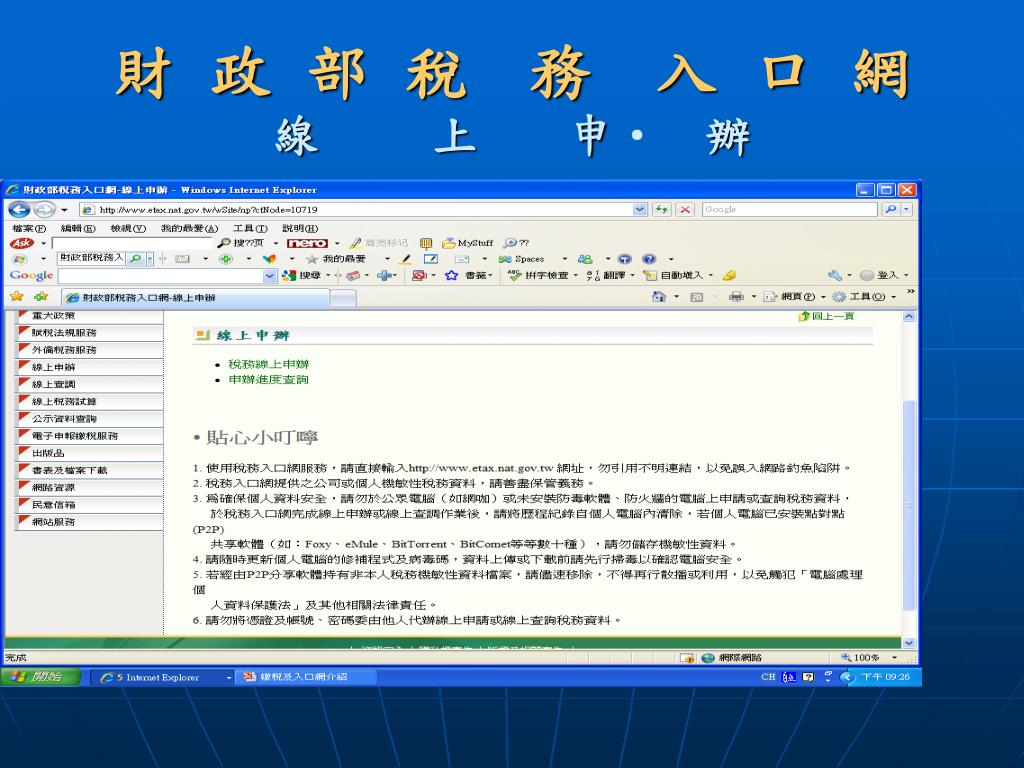The width and height of the screenshot is (1024, 768).
Task: Open the 檢視(V) menu
Action: click(128, 228)
